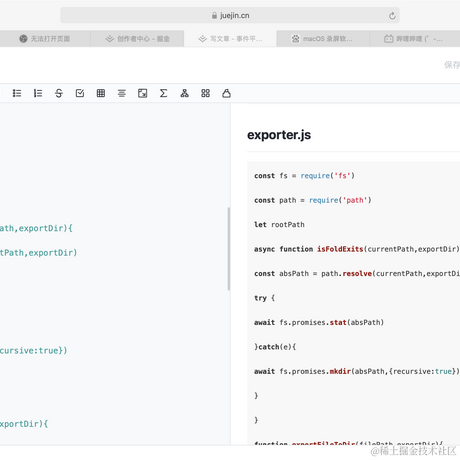
Task: Switch to the 无法打开页面 tab
Action: (x=45, y=39)
